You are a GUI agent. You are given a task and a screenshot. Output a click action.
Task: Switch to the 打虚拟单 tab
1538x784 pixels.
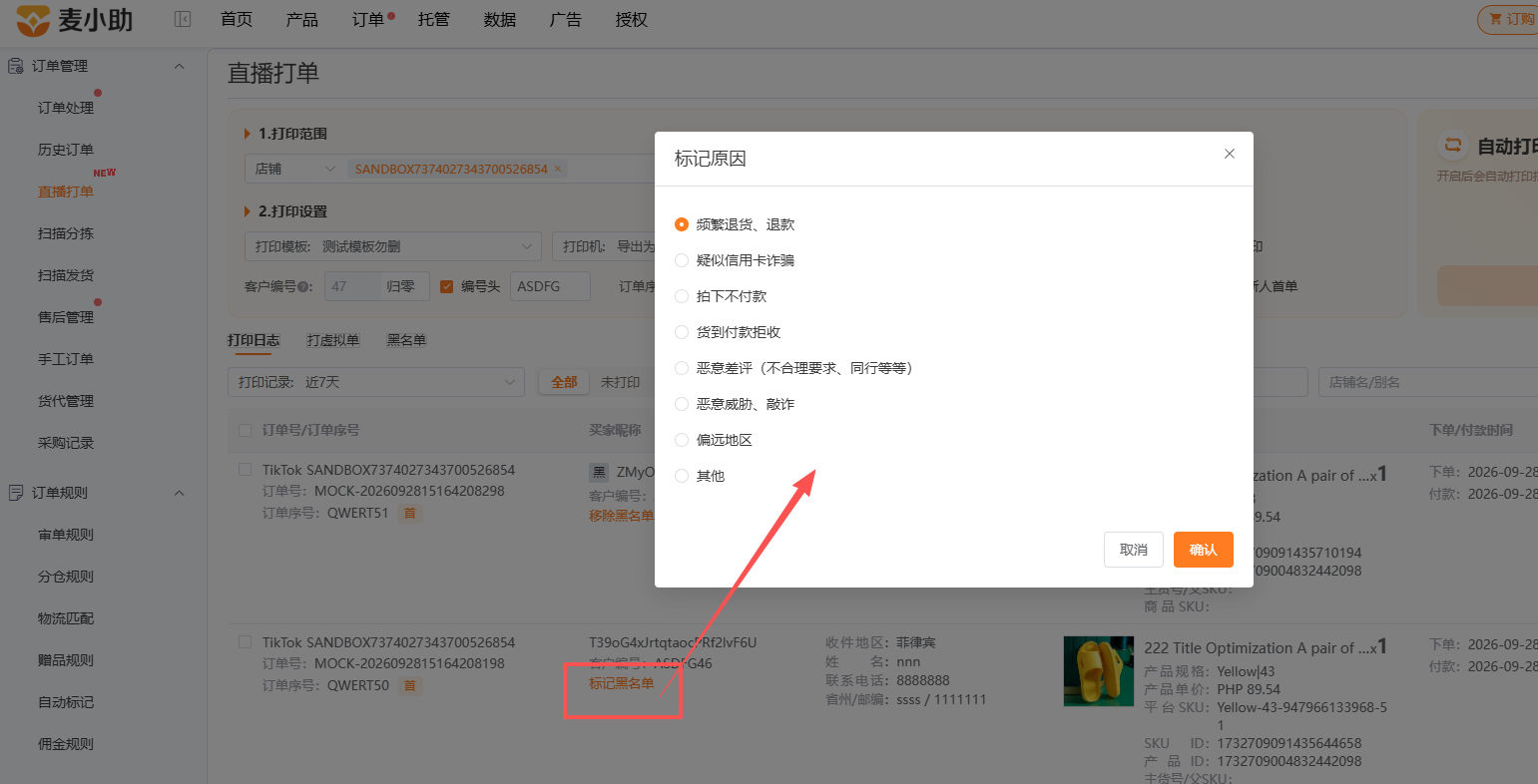pyautogui.click(x=333, y=340)
